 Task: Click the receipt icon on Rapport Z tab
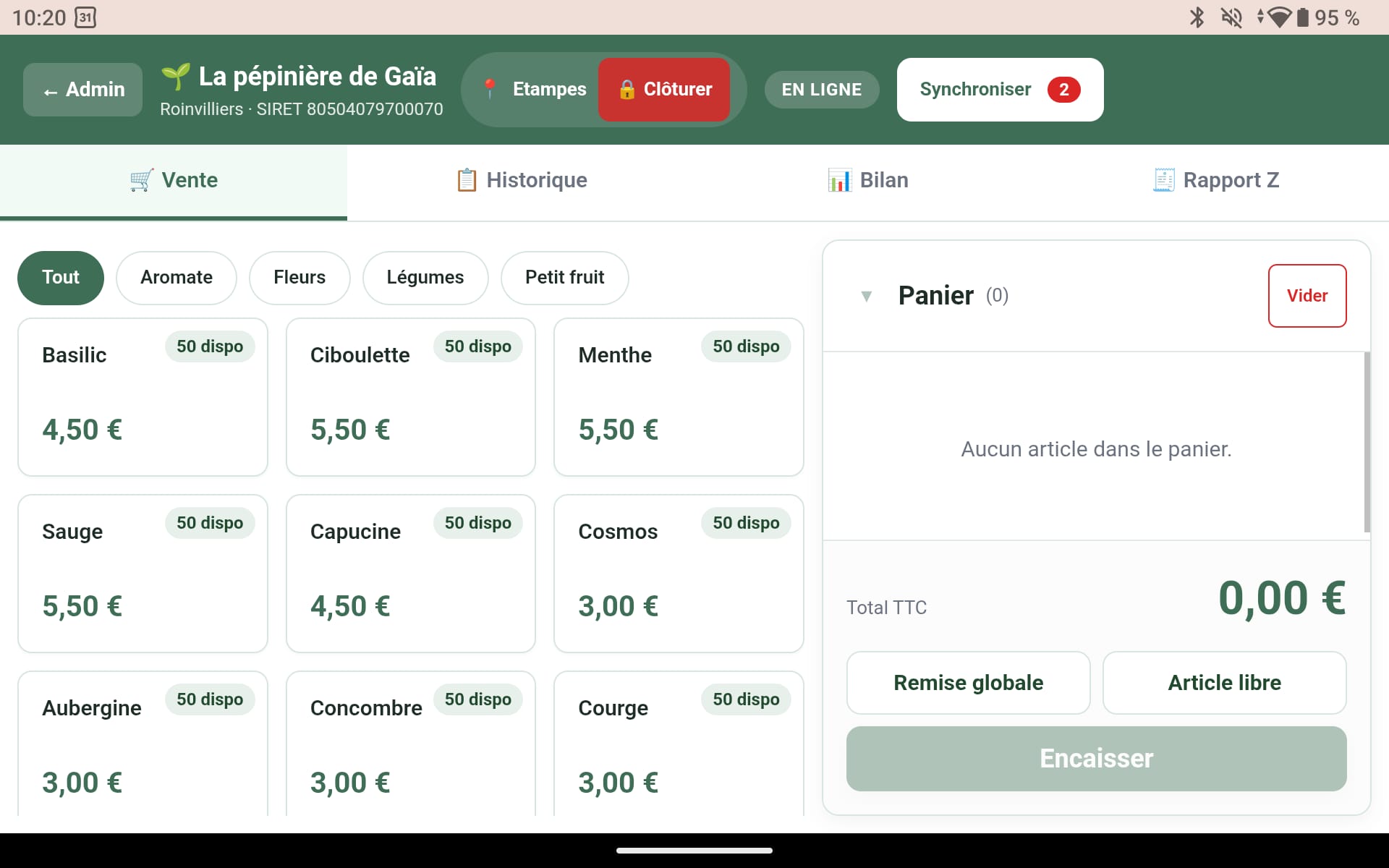tap(1163, 180)
